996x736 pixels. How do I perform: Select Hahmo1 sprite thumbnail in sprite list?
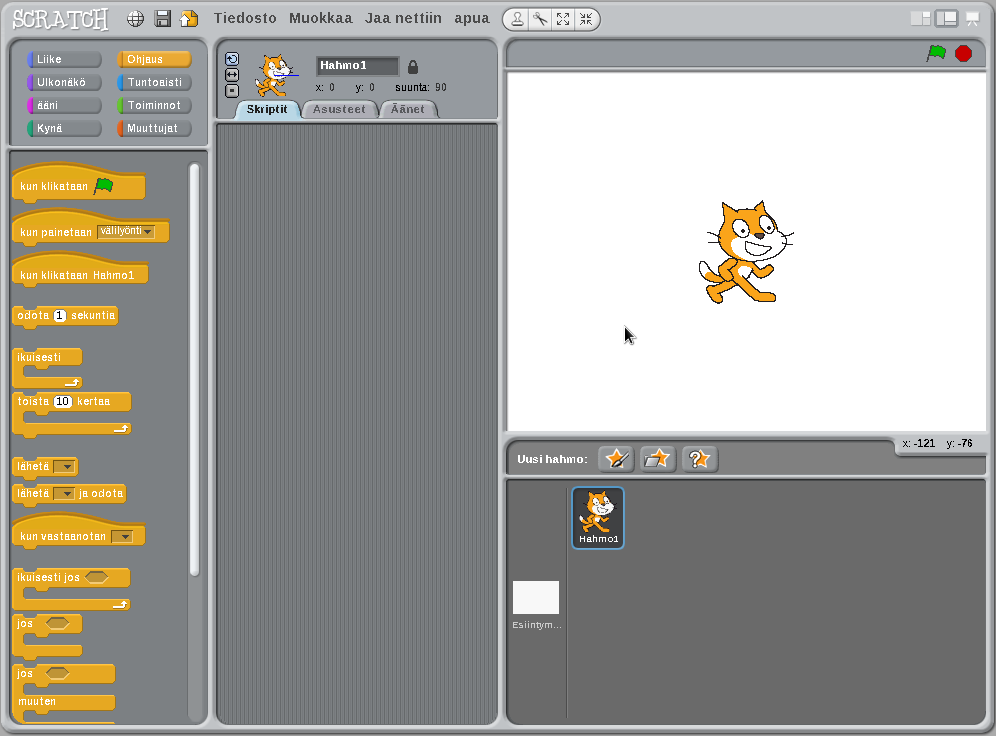598,518
